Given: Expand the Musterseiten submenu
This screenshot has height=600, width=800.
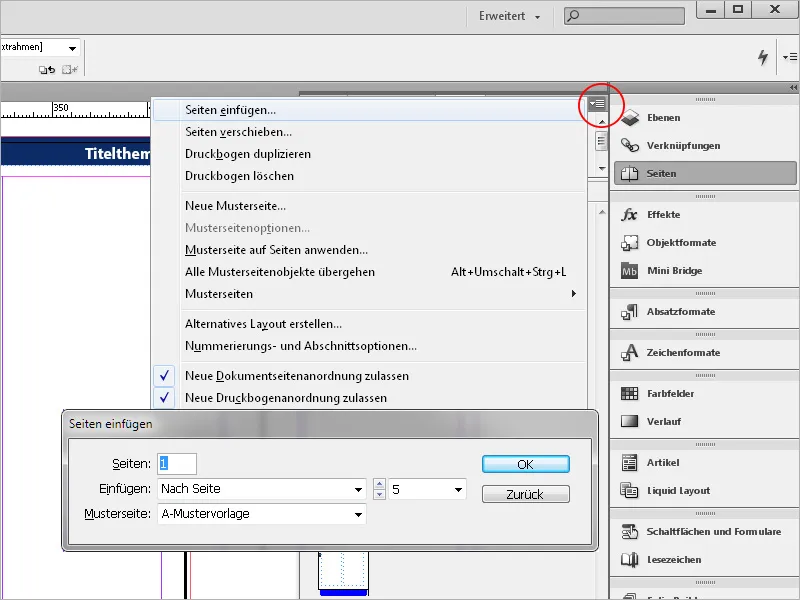Looking at the screenshot, I should point(370,294).
